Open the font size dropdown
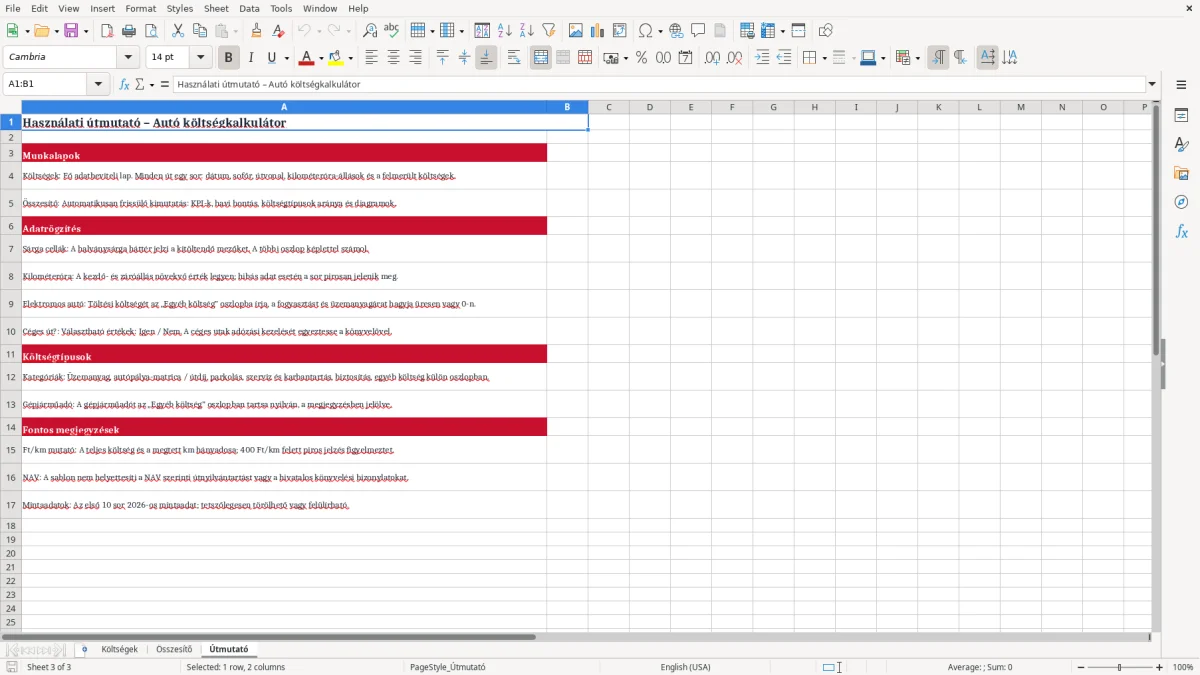 point(200,58)
